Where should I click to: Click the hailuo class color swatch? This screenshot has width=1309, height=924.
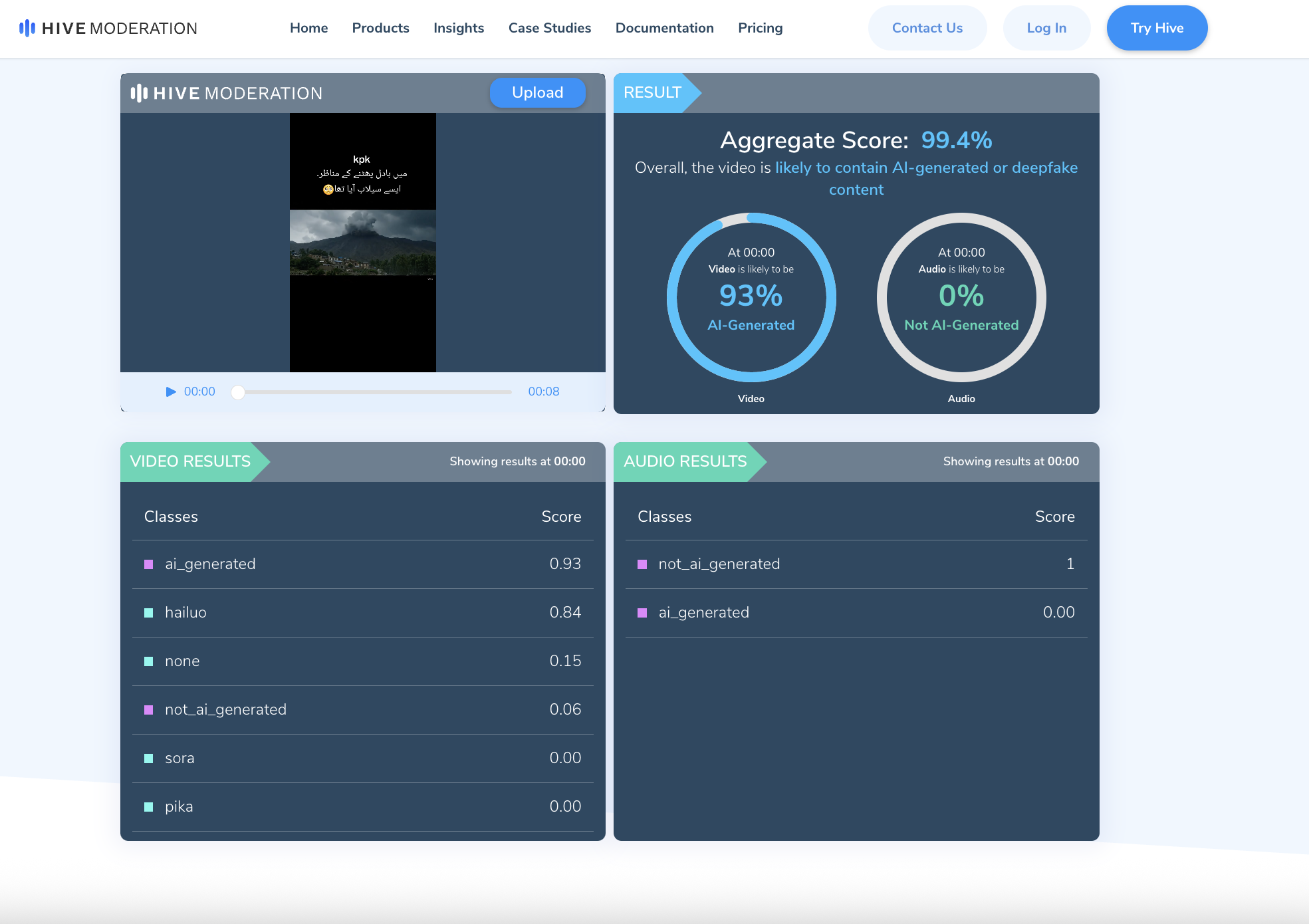pos(149,613)
